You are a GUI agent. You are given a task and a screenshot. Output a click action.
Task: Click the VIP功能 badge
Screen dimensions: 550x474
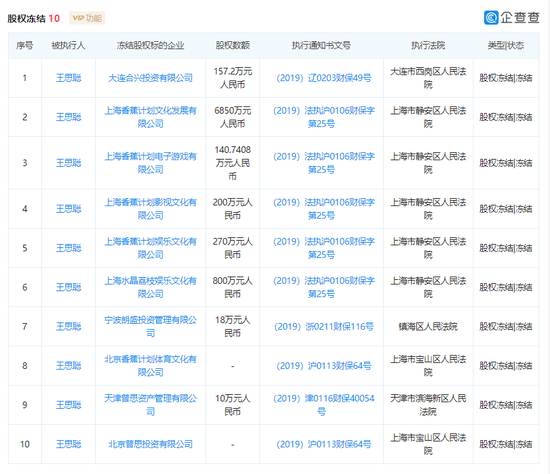click(x=87, y=18)
